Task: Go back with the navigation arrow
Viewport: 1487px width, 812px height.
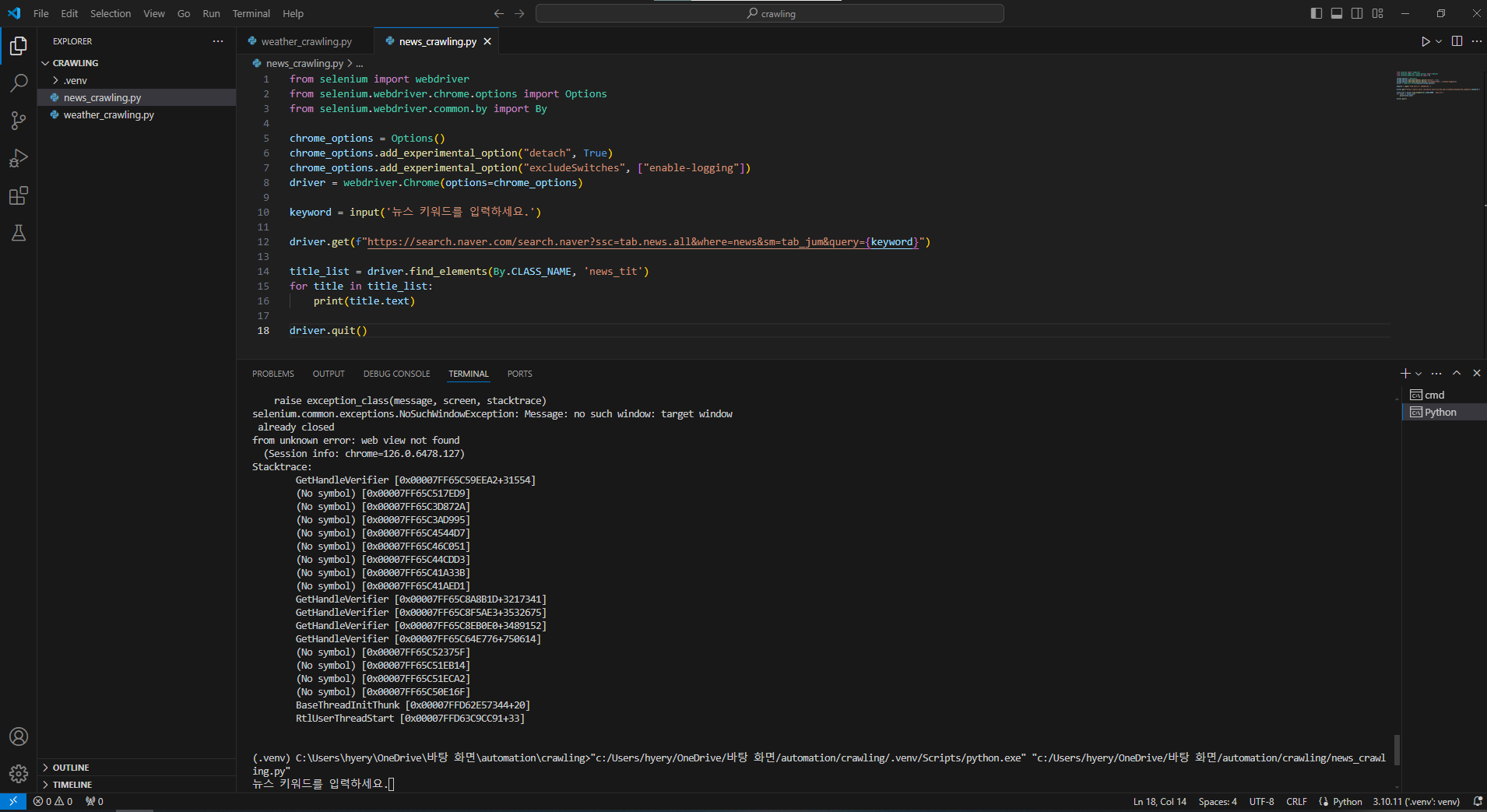Action: click(499, 13)
